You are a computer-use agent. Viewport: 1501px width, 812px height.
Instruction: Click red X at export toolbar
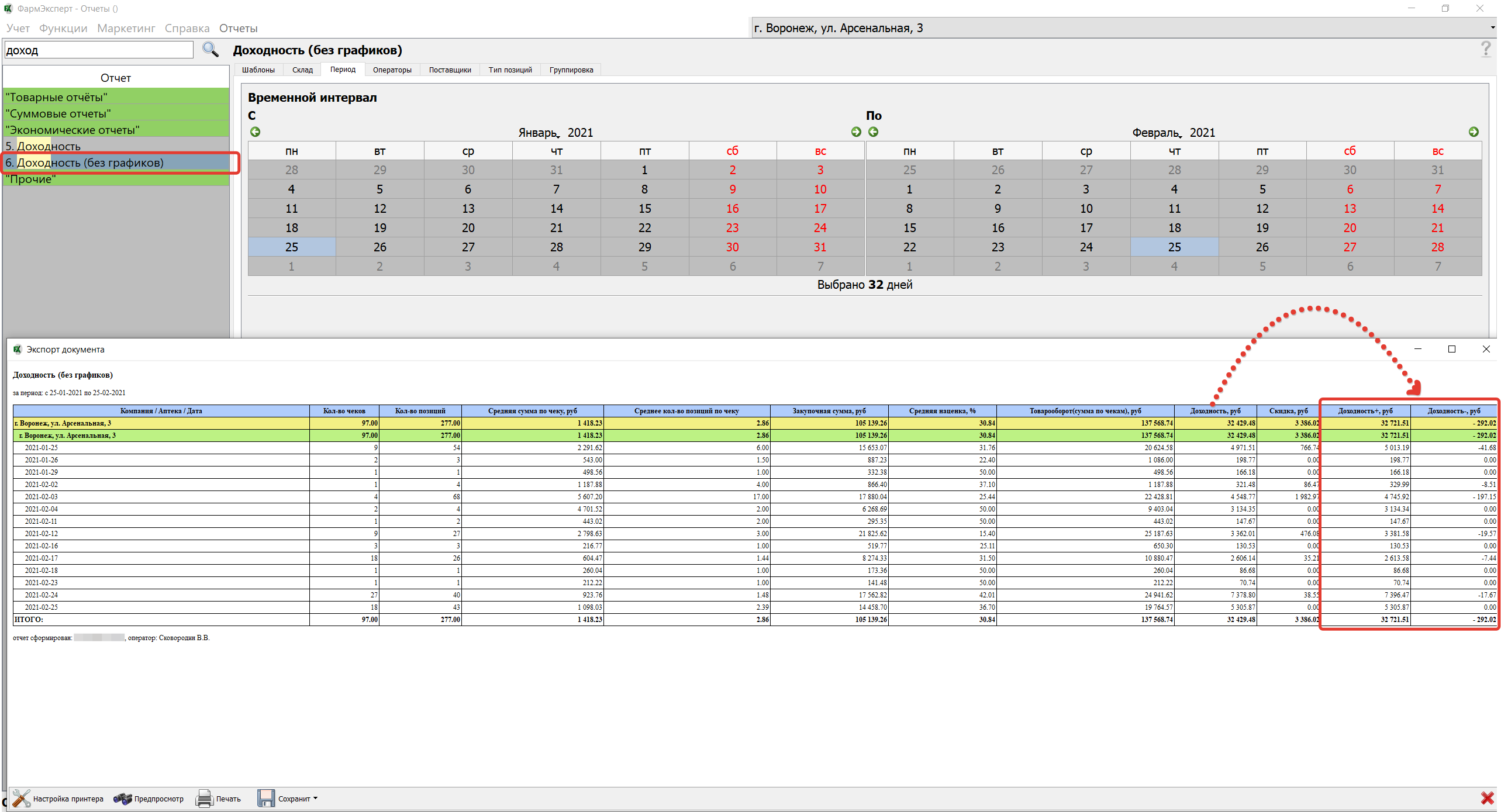[1487, 798]
